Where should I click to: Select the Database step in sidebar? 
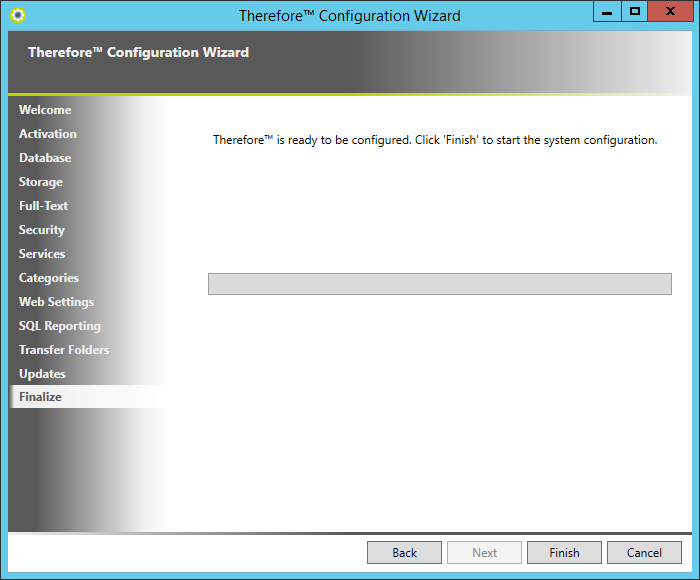pos(45,158)
